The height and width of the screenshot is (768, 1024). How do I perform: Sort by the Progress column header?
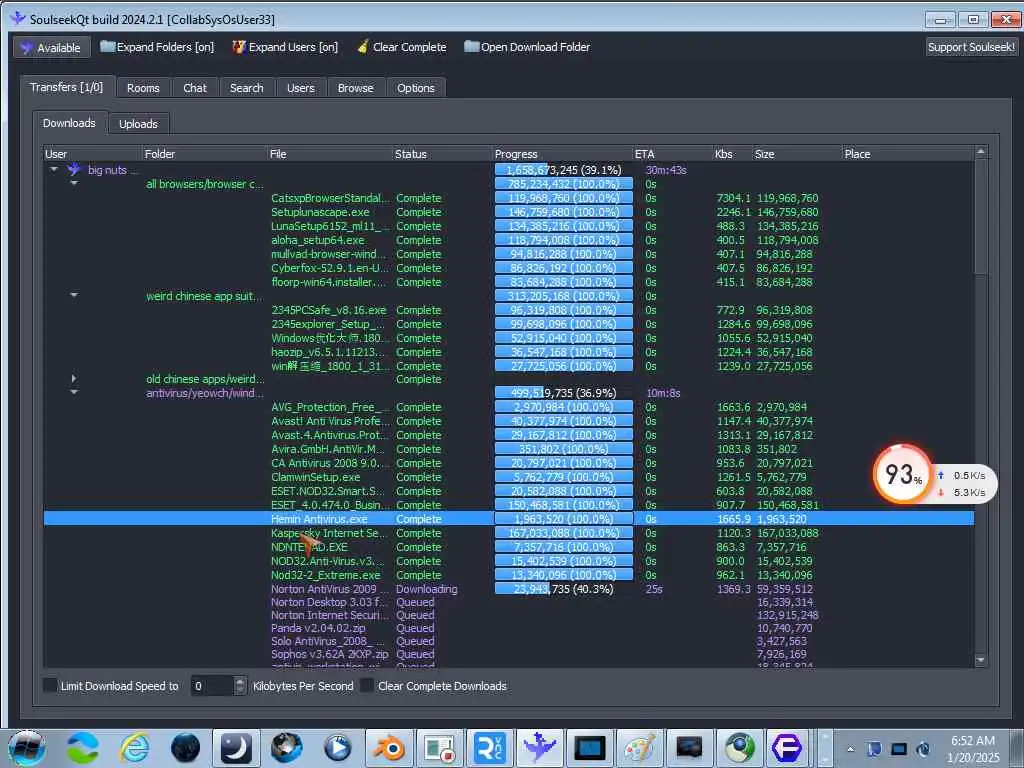(x=562, y=154)
